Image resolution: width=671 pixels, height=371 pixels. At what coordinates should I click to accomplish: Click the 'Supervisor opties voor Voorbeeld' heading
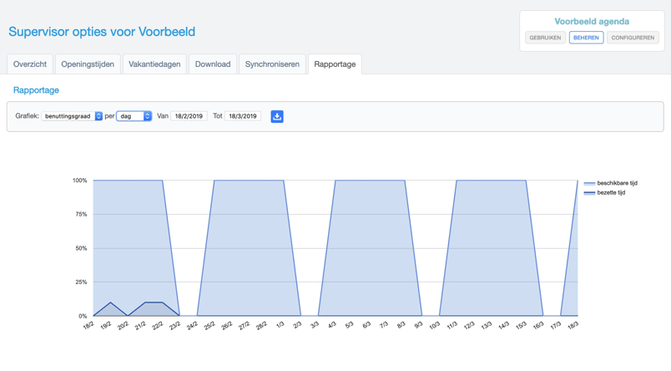click(102, 32)
